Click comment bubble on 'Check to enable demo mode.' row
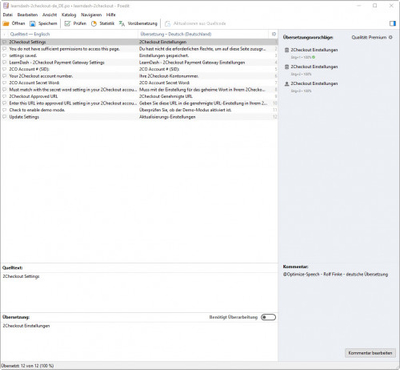Image resolution: width=400 pixels, height=370 pixels. (x=5, y=110)
